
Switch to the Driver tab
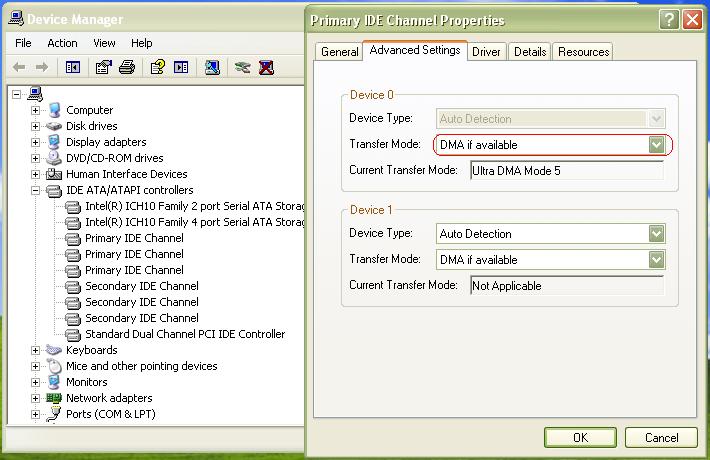pyautogui.click(x=487, y=52)
